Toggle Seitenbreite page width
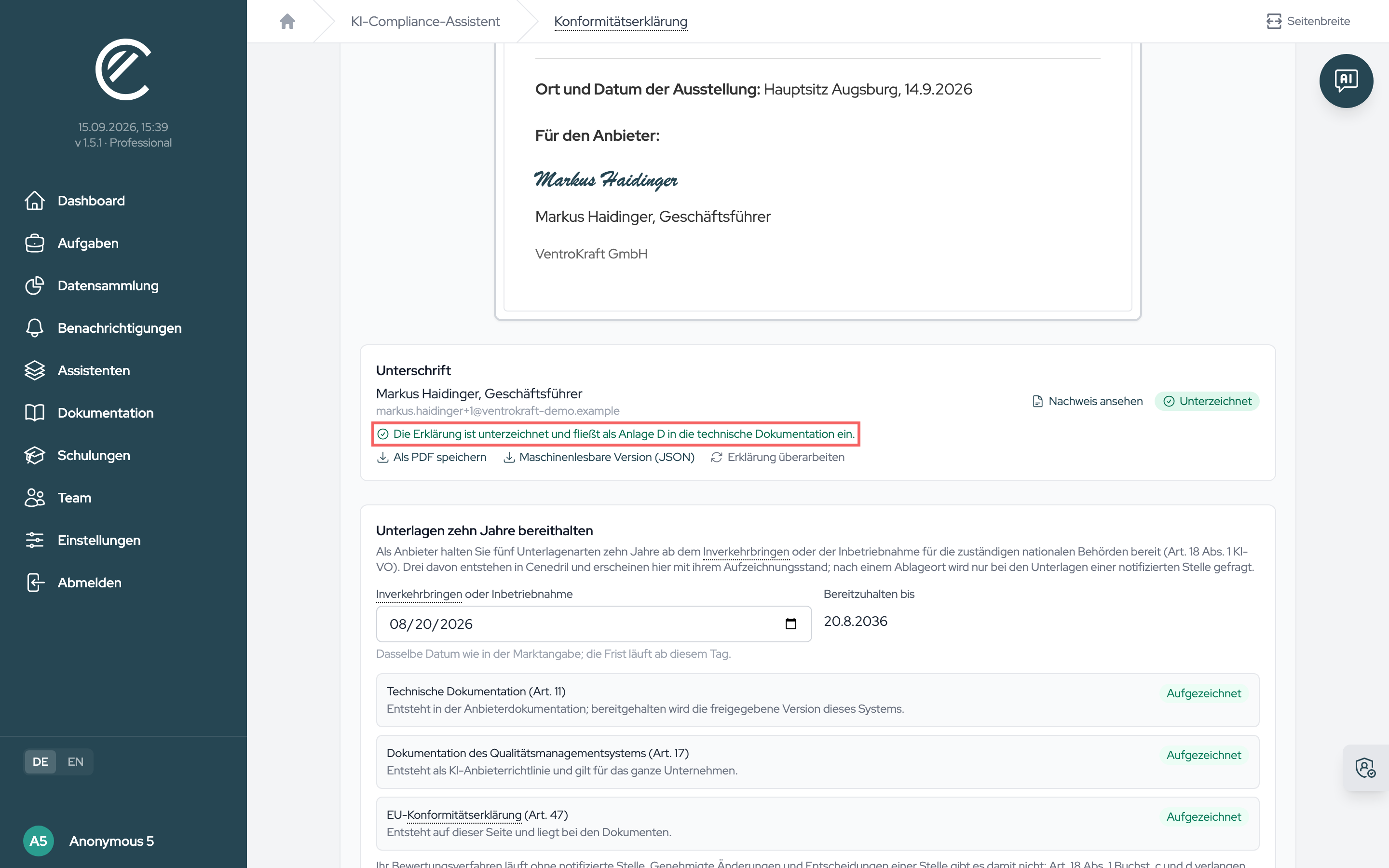The width and height of the screenshot is (1389, 868). tap(1308, 21)
